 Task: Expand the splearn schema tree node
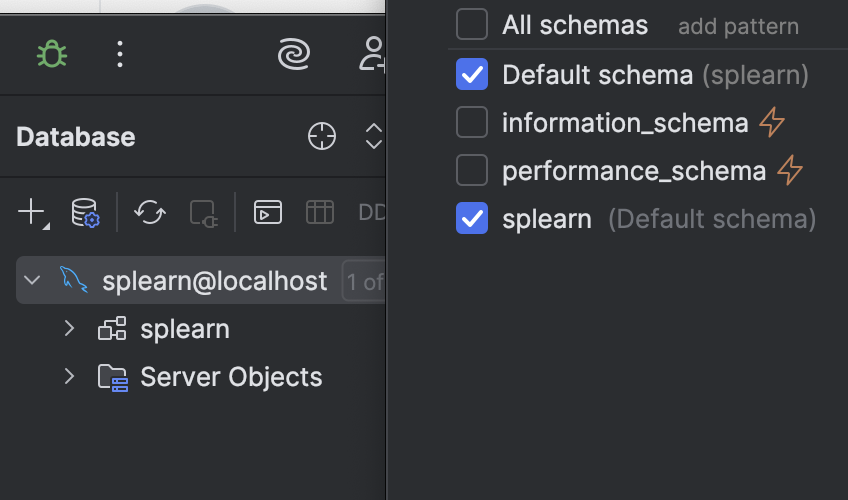(69, 328)
